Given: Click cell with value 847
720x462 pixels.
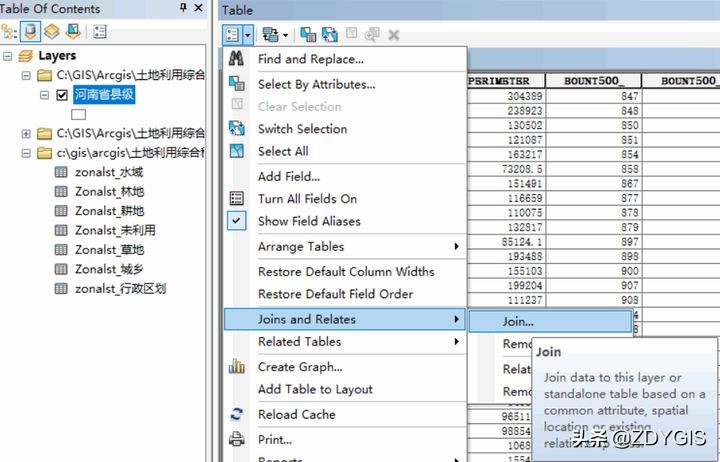Looking at the screenshot, I should 593,96.
